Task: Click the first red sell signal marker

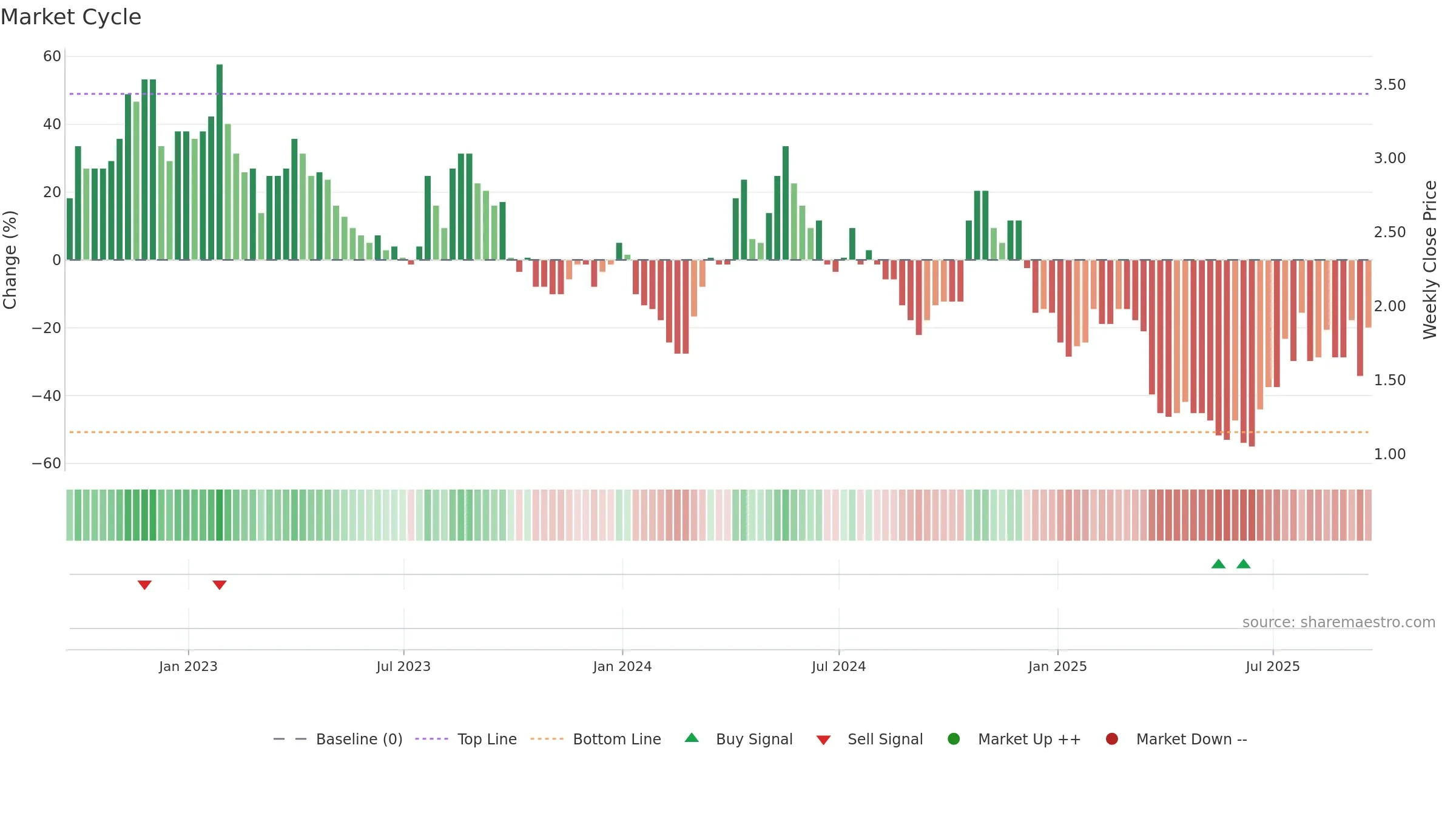Action: [144, 585]
